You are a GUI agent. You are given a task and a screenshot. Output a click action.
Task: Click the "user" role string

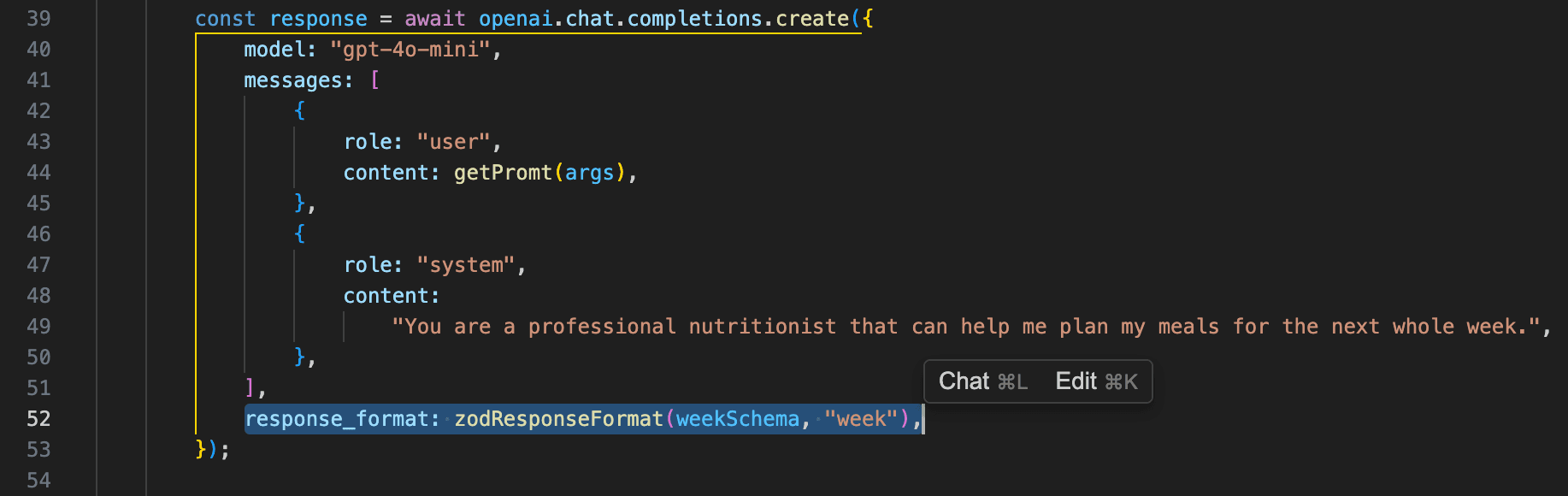pos(453,142)
